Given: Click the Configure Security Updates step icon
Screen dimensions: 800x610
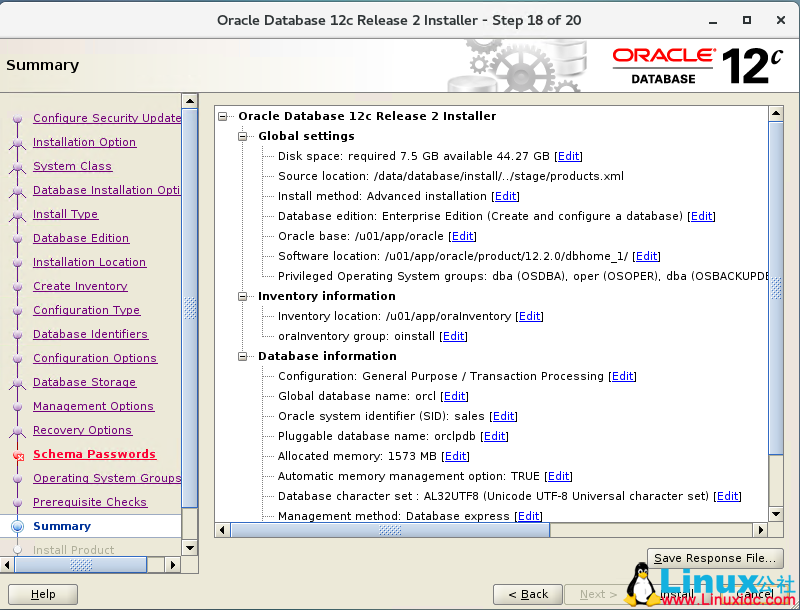Looking at the screenshot, I should click(18, 118).
